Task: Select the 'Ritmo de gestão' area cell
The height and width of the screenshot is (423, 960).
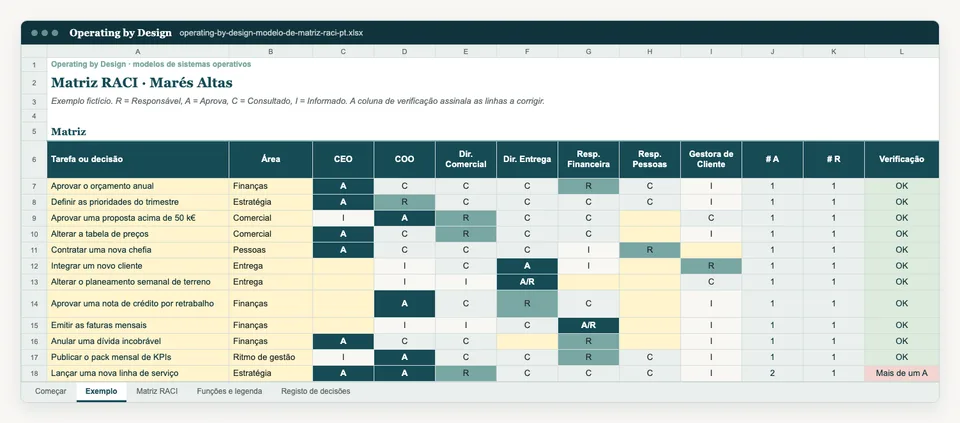Action: coord(271,357)
